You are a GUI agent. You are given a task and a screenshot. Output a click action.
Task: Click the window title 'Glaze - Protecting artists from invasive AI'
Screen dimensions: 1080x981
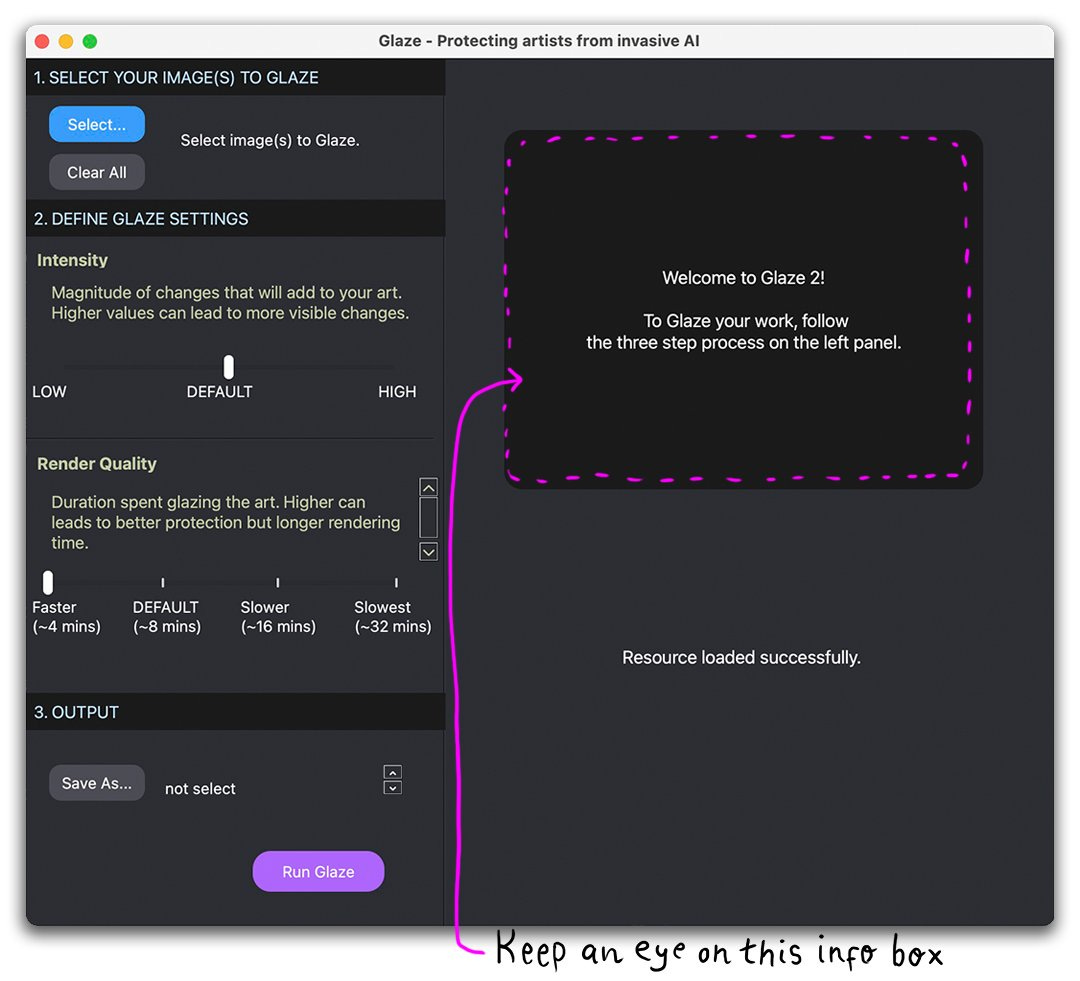click(x=539, y=41)
